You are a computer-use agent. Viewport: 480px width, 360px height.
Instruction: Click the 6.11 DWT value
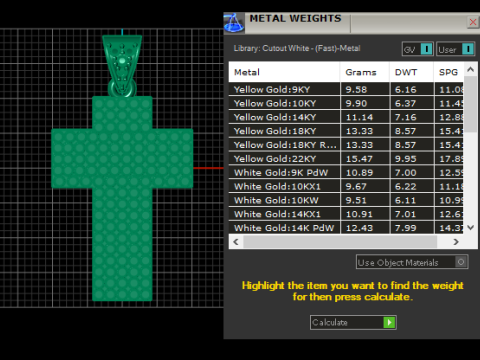[406, 200]
